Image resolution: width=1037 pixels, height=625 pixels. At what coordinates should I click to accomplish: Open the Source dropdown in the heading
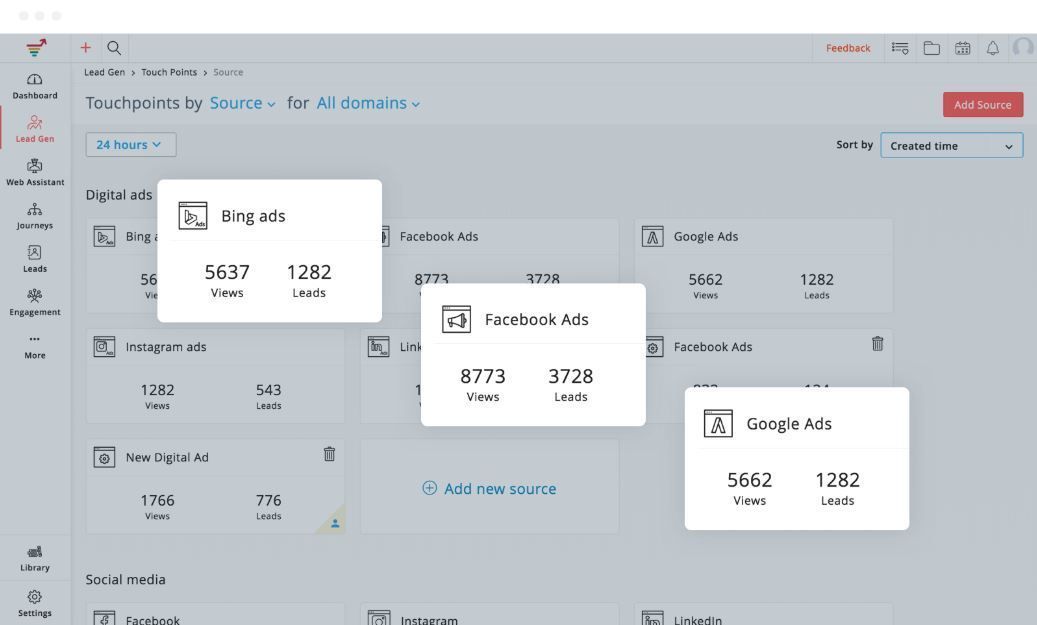pos(241,103)
